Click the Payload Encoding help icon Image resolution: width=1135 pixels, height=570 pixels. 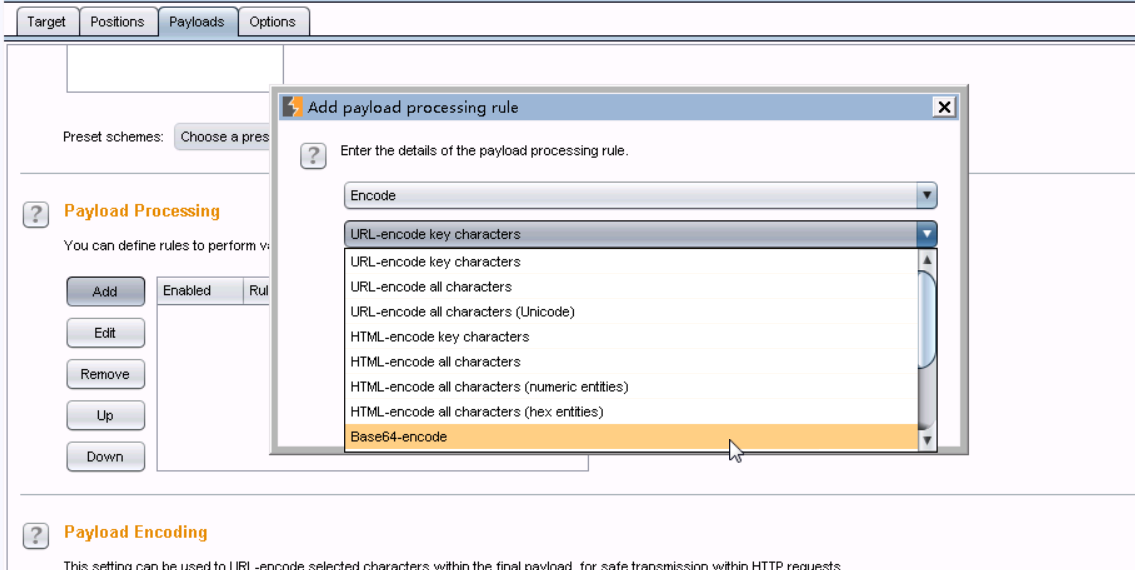35,535
